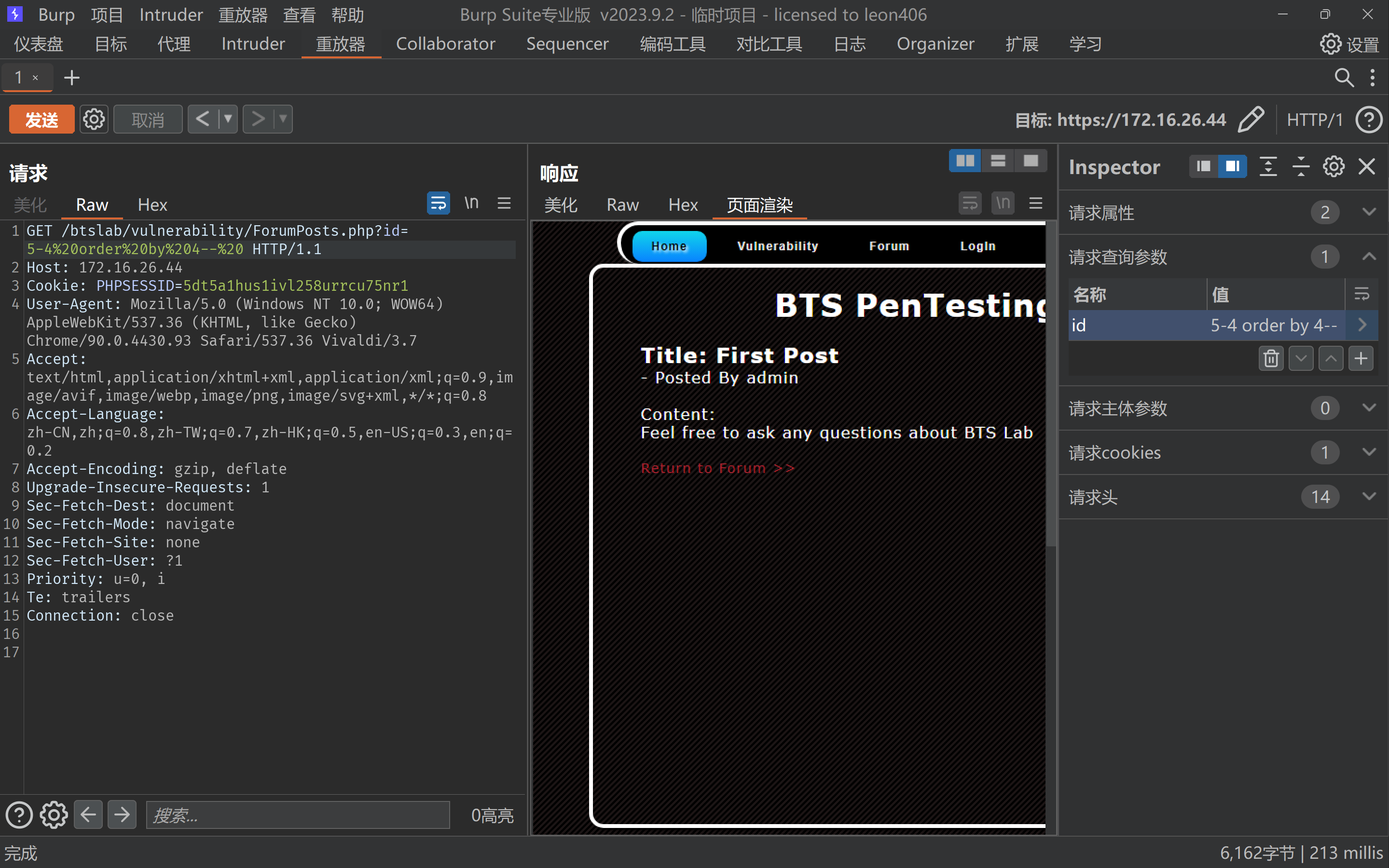Switch response view to Raw tab
1389x868 pixels.
(622, 205)
